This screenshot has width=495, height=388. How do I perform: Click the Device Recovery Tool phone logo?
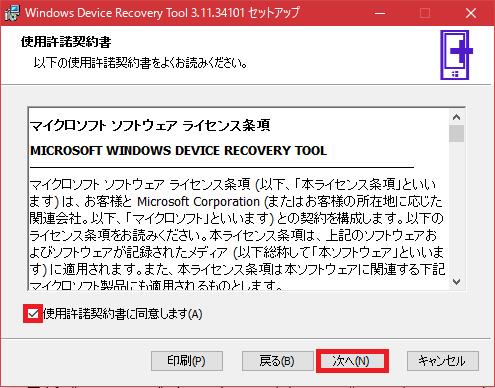(456, 55)
